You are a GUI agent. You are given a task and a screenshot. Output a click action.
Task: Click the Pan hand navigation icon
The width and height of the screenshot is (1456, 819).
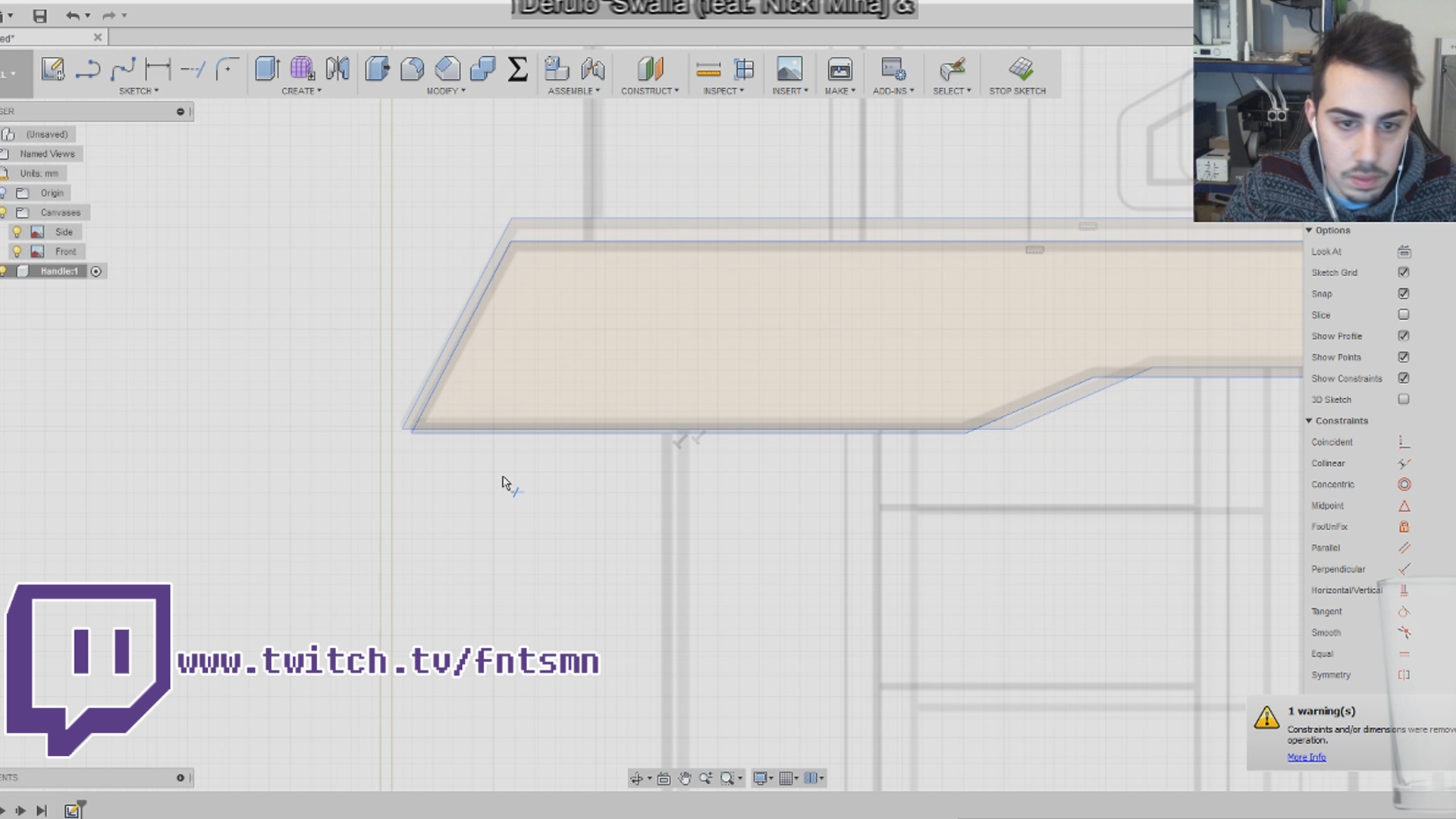click(685, 778)
